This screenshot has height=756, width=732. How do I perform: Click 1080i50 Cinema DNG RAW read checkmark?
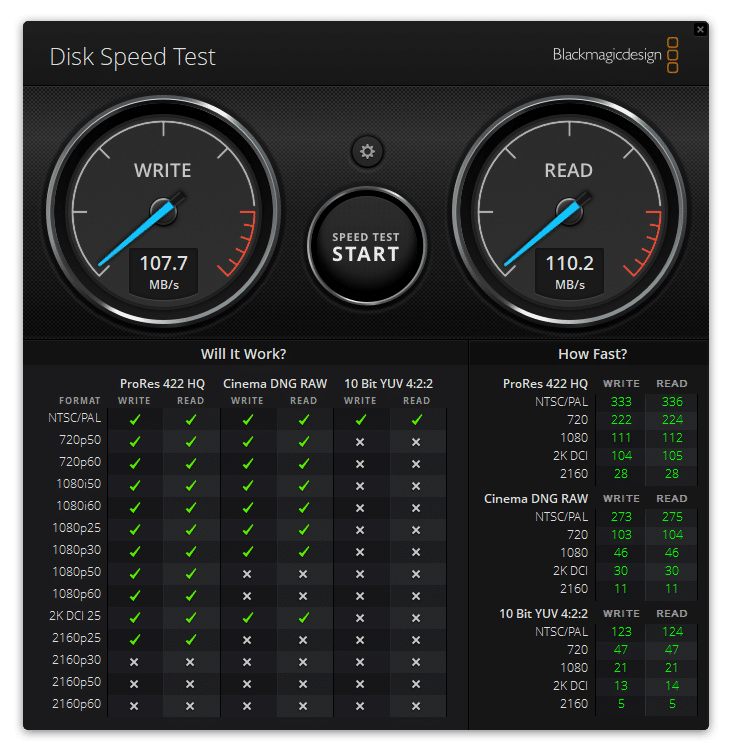click(304, 486)
